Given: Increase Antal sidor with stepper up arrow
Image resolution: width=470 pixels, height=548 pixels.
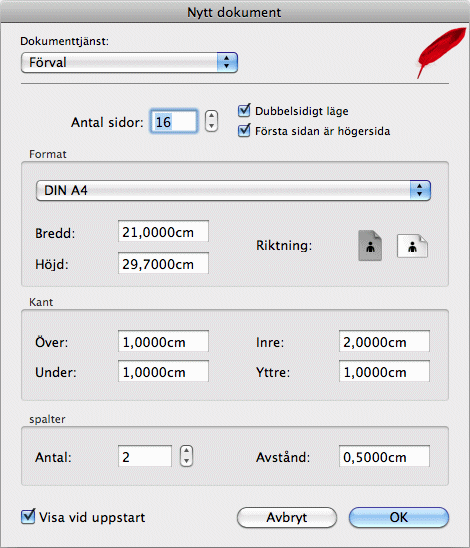Looking at the screenshot, I should [211, 116].
